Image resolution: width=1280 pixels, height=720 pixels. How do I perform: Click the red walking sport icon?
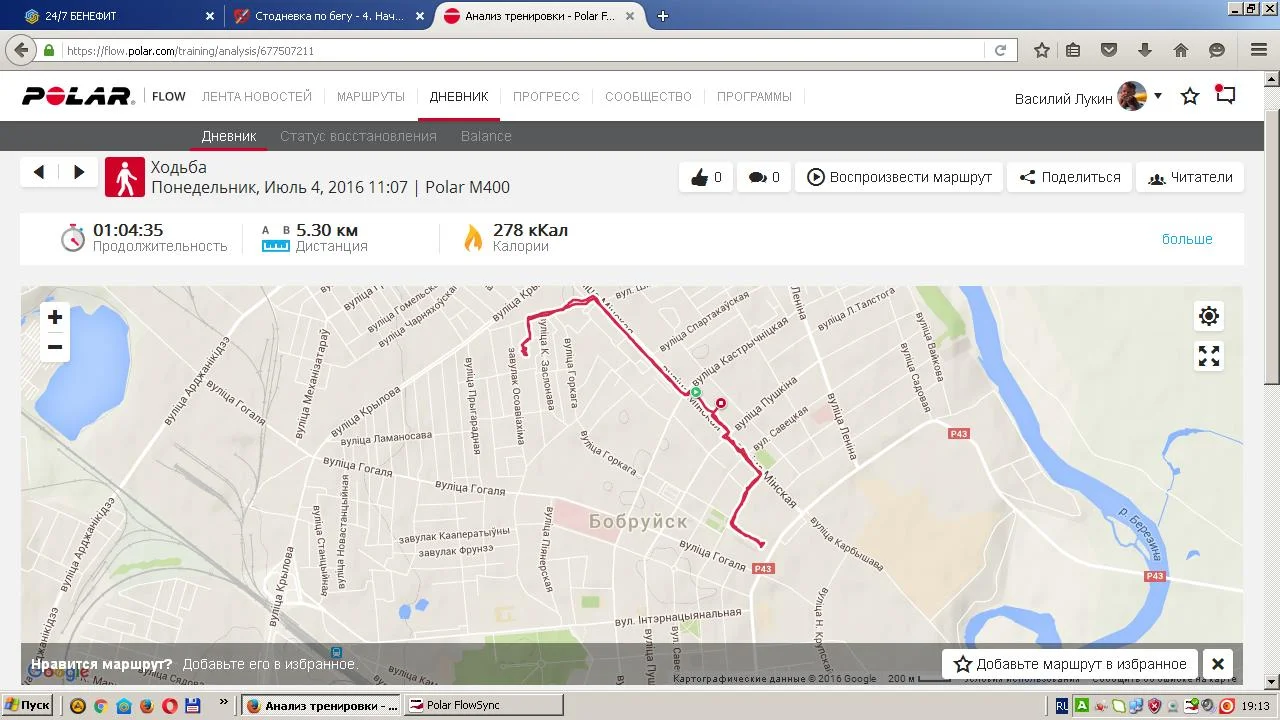click(x=125, y=177)
